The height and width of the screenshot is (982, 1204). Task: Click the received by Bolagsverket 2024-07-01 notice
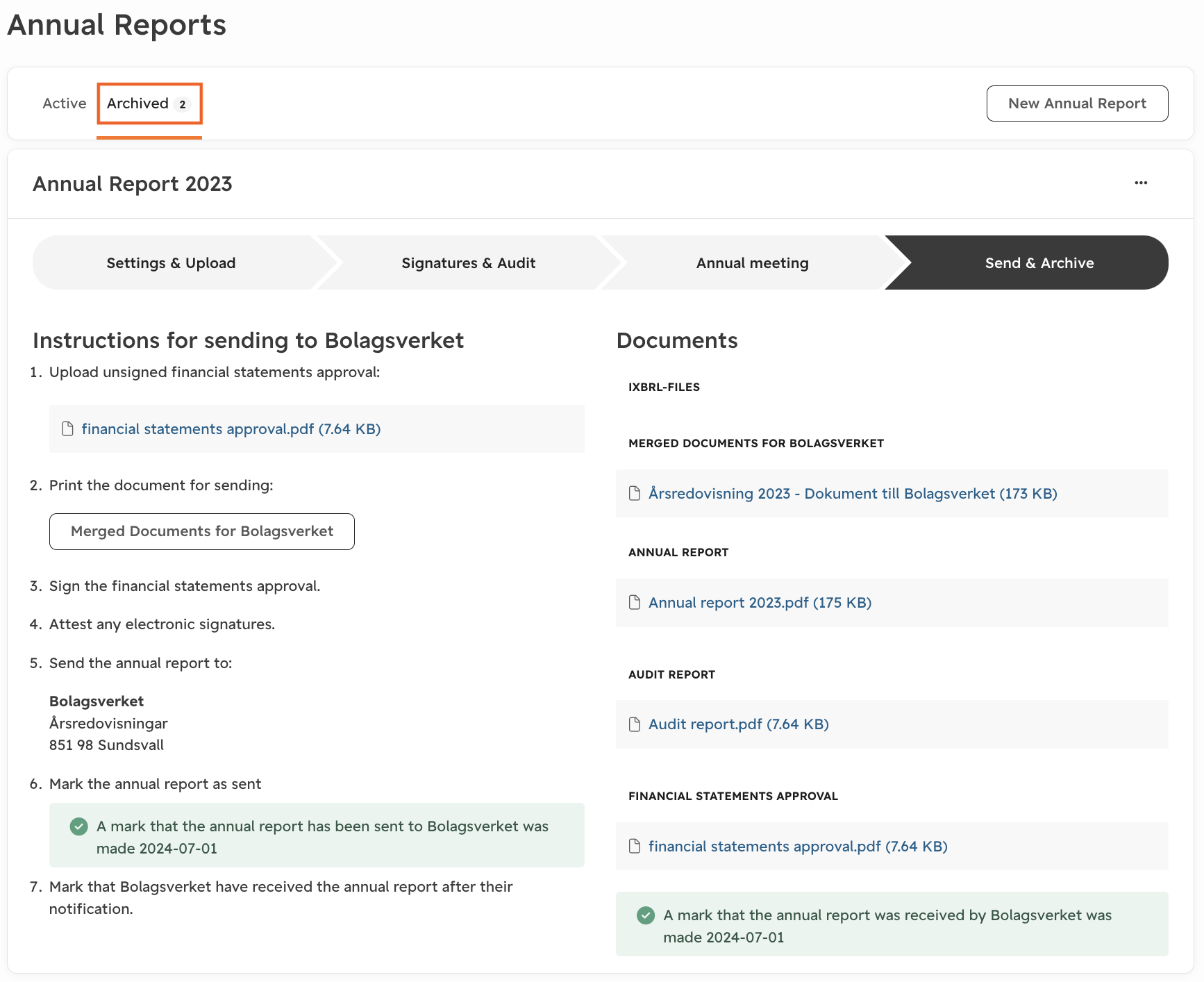pos(892,924)
